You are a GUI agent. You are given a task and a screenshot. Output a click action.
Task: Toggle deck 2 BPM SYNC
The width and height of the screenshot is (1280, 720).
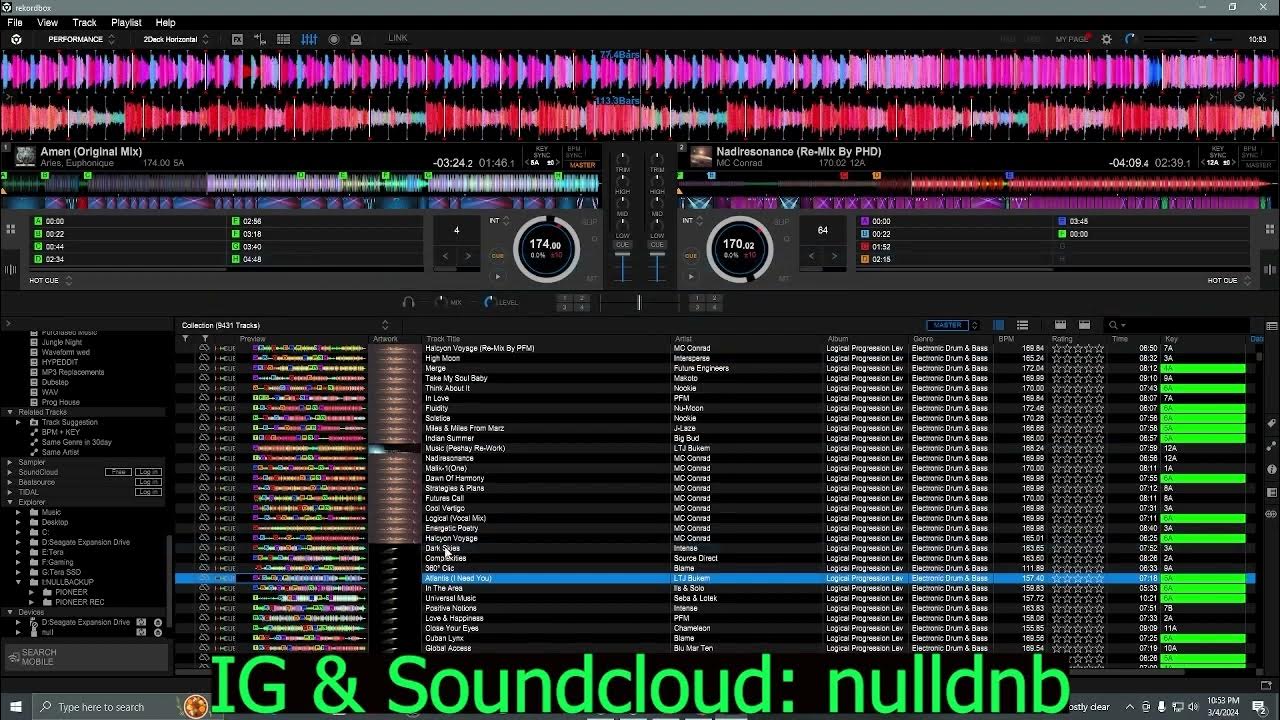pos(1249,152)
